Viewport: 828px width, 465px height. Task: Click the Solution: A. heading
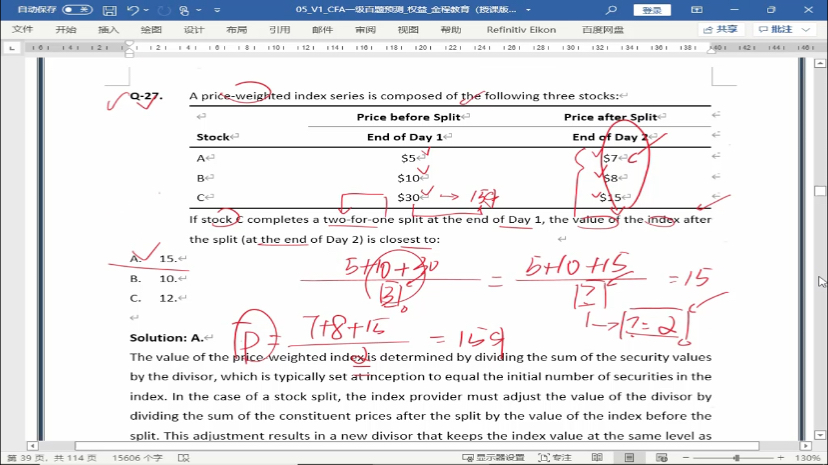(166, 338)
